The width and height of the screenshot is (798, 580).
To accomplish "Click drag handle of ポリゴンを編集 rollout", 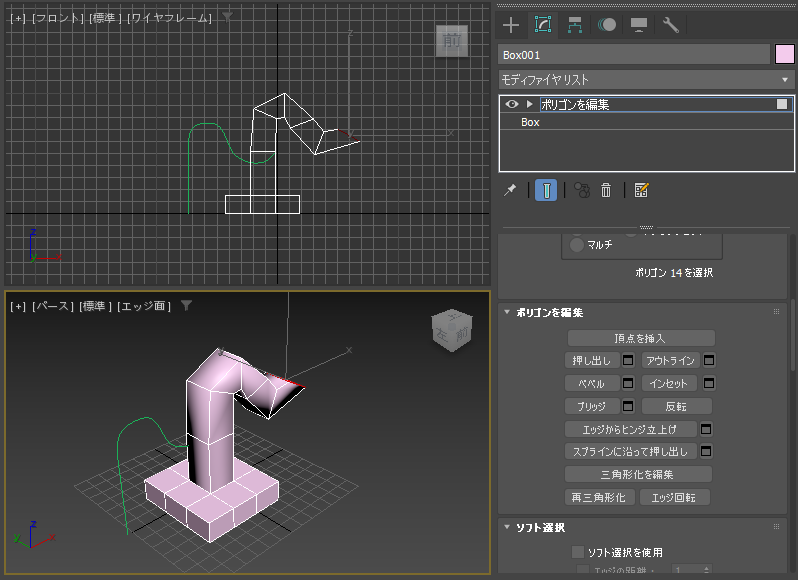I will (x=776, y=312).
